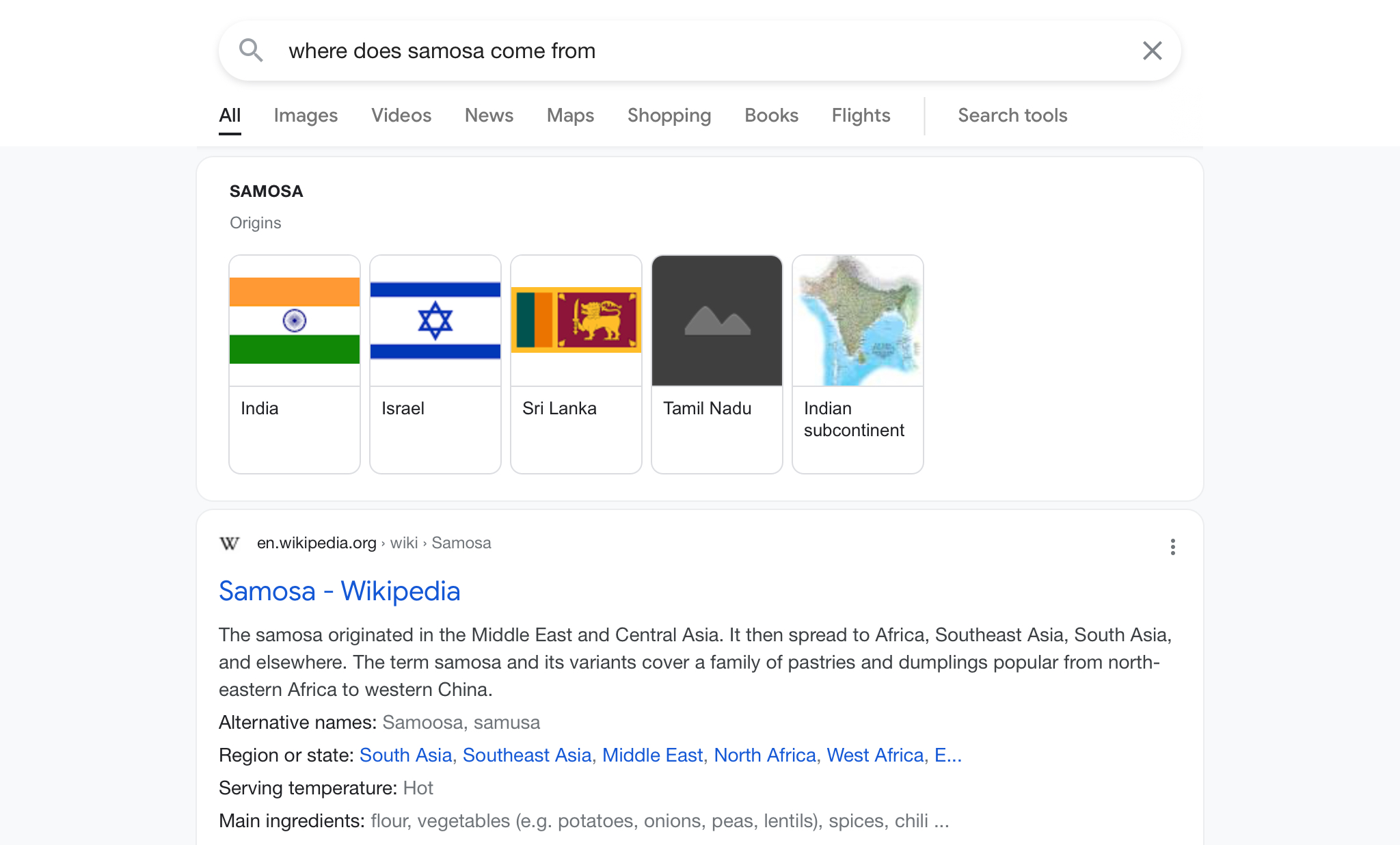The height and width of the screenshot is (845, 1400).
Task: Open the News tab
Action: [489, 116]
